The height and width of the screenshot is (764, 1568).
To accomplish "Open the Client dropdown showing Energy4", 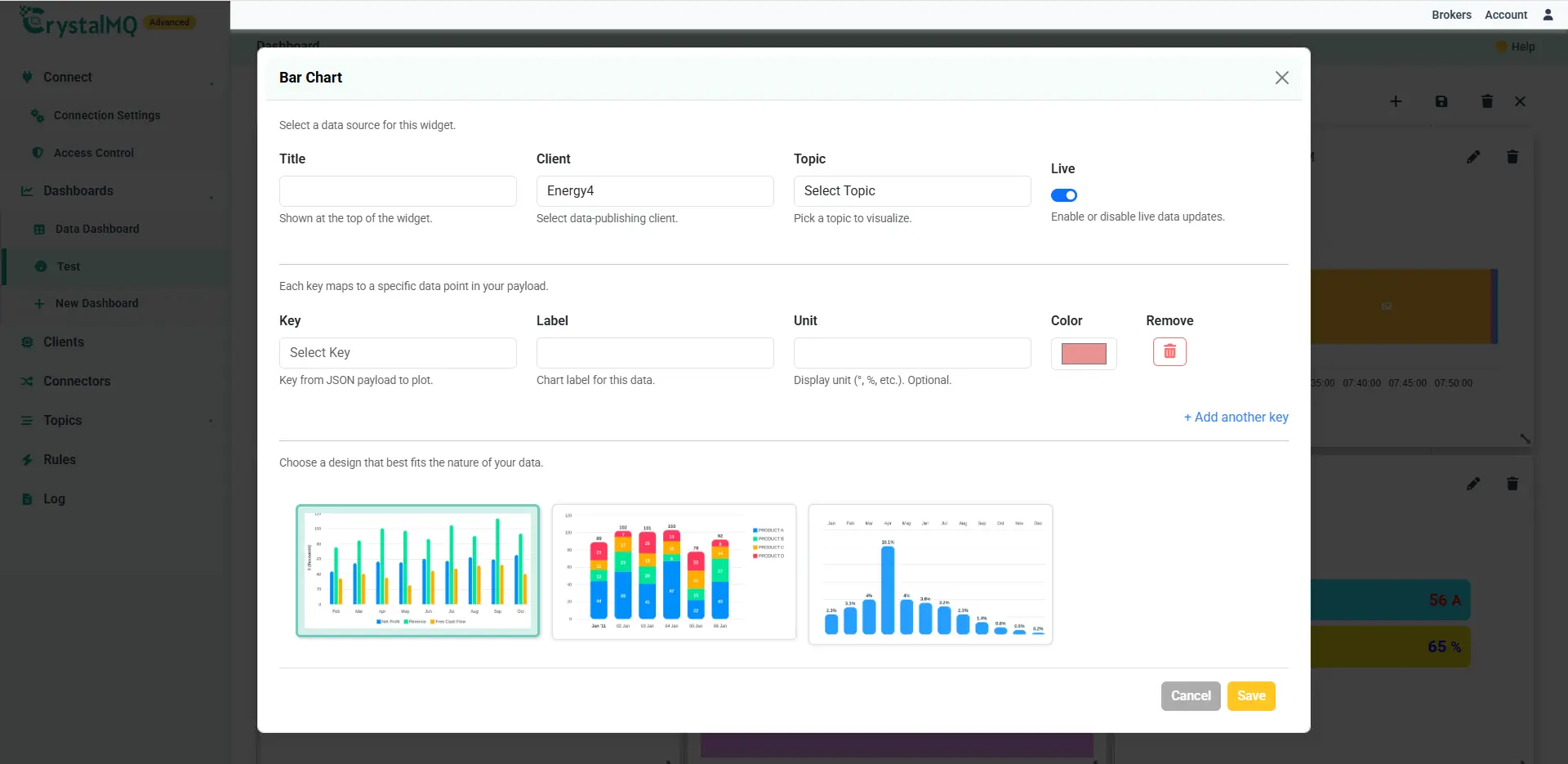I will (655, 191).
